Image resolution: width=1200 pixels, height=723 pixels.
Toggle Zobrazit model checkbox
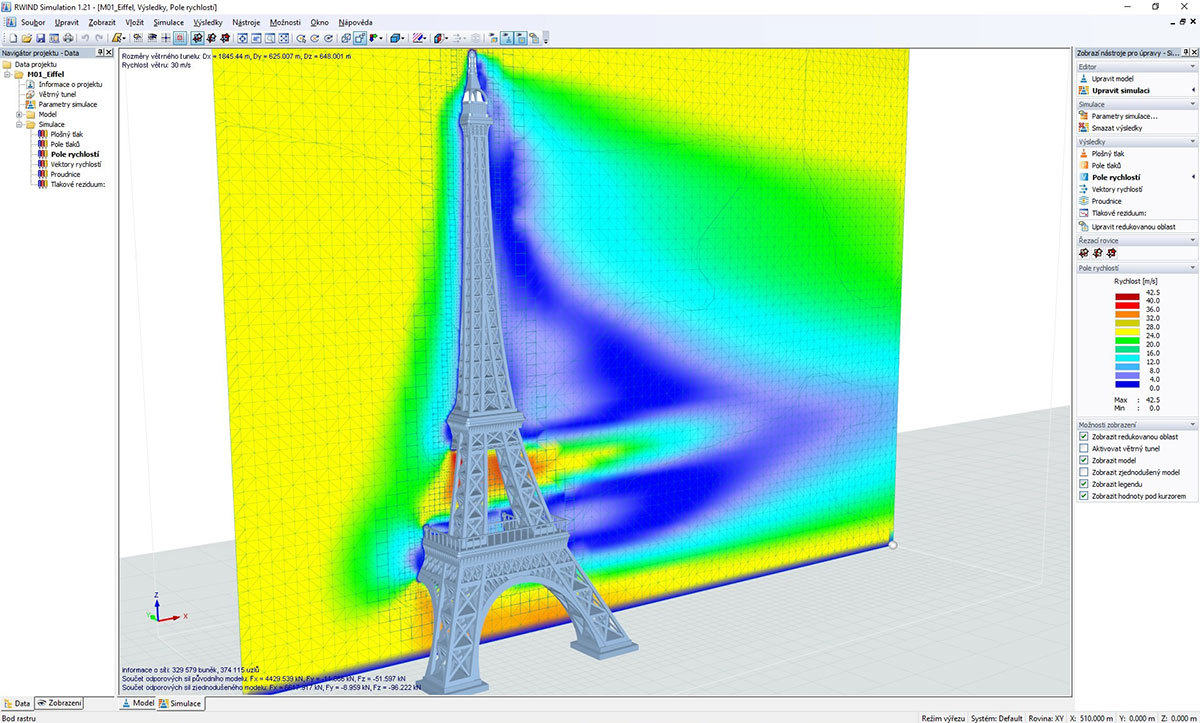(1084, 460)
